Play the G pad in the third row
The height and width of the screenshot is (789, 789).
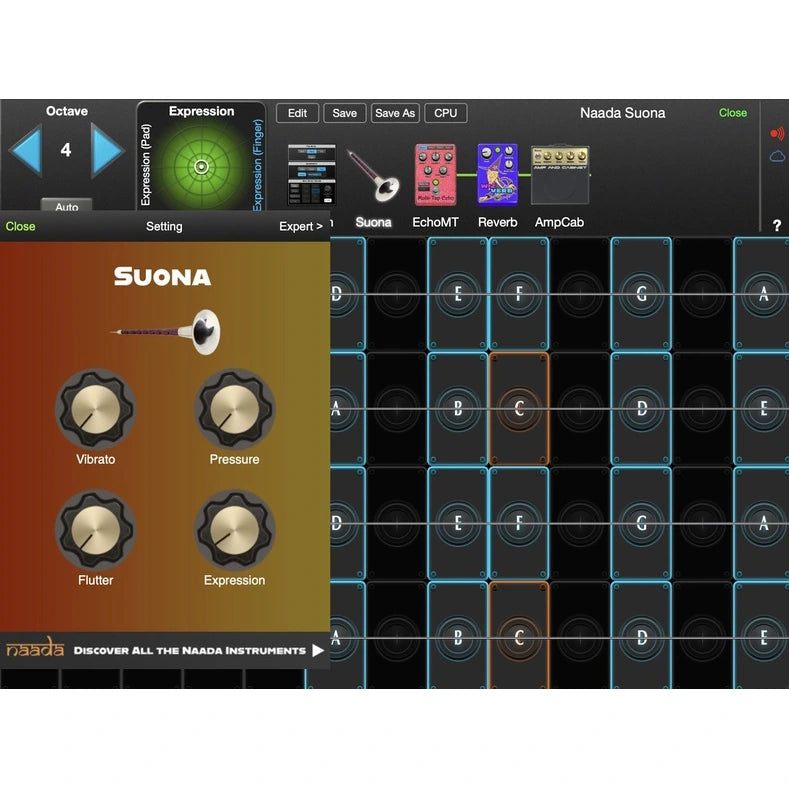click(x=641, y=523)
